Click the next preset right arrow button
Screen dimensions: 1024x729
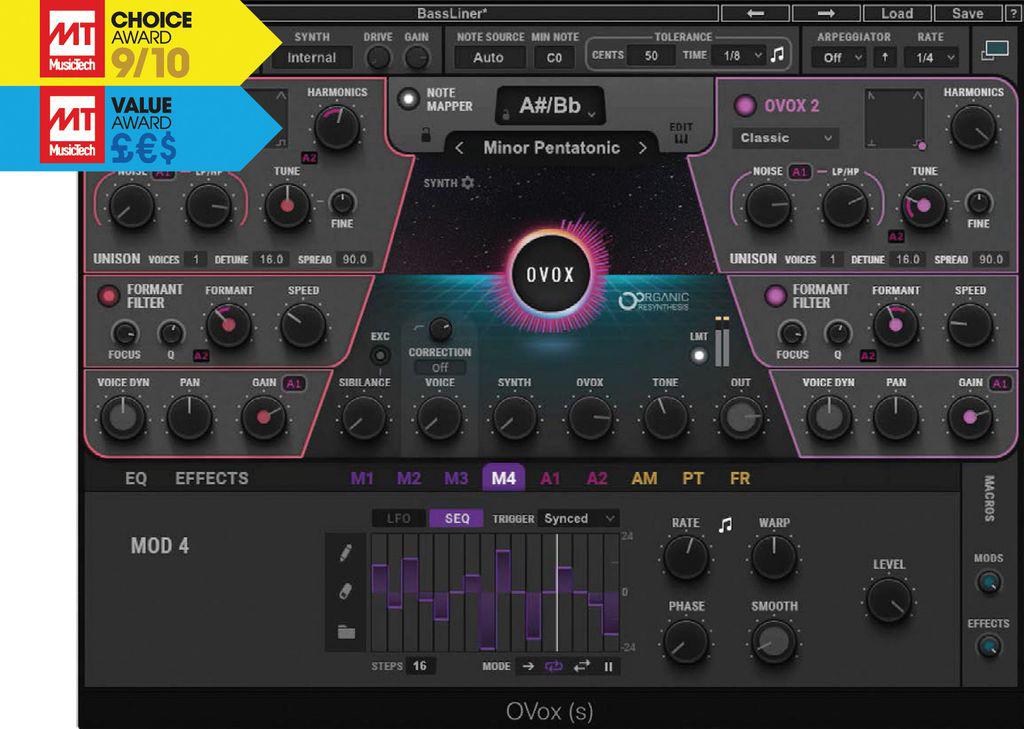click(x=826, y=13)
